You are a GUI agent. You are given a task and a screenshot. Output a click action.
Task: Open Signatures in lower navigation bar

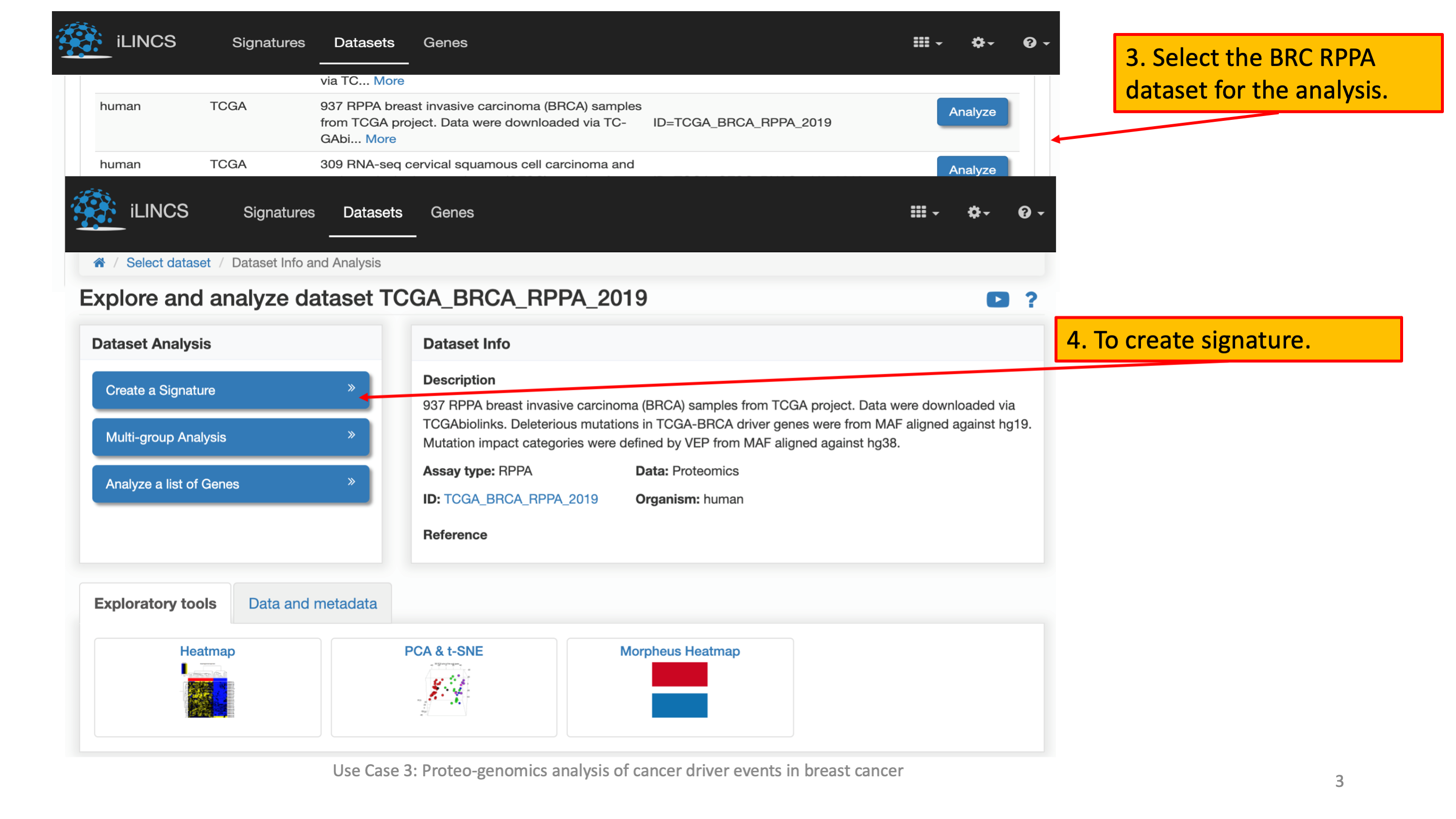[279, 212]
